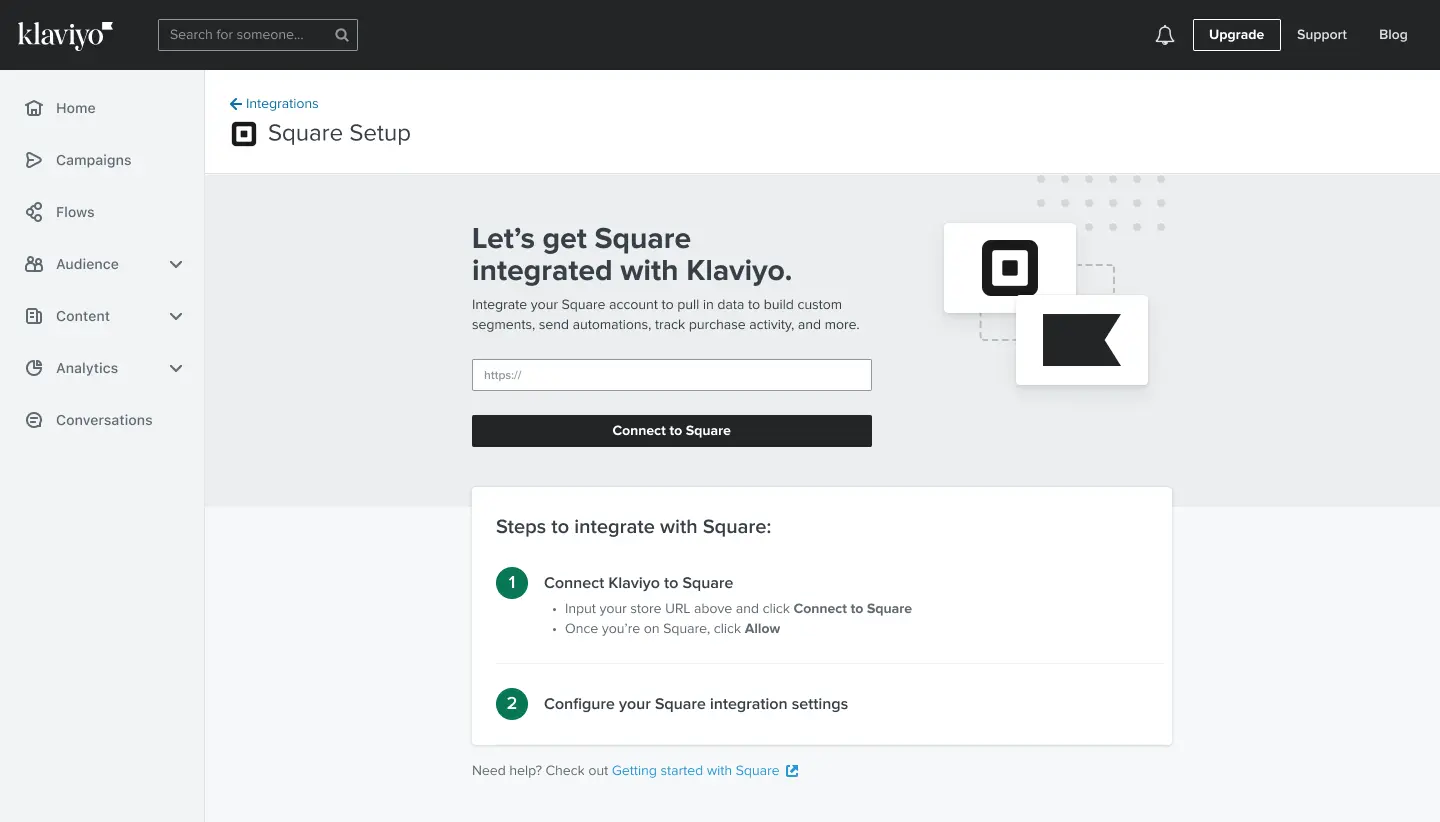Viewport: 1440px width, 822px height.
Task: Focus the store URL https:// field
Action: tap(671, 375)
